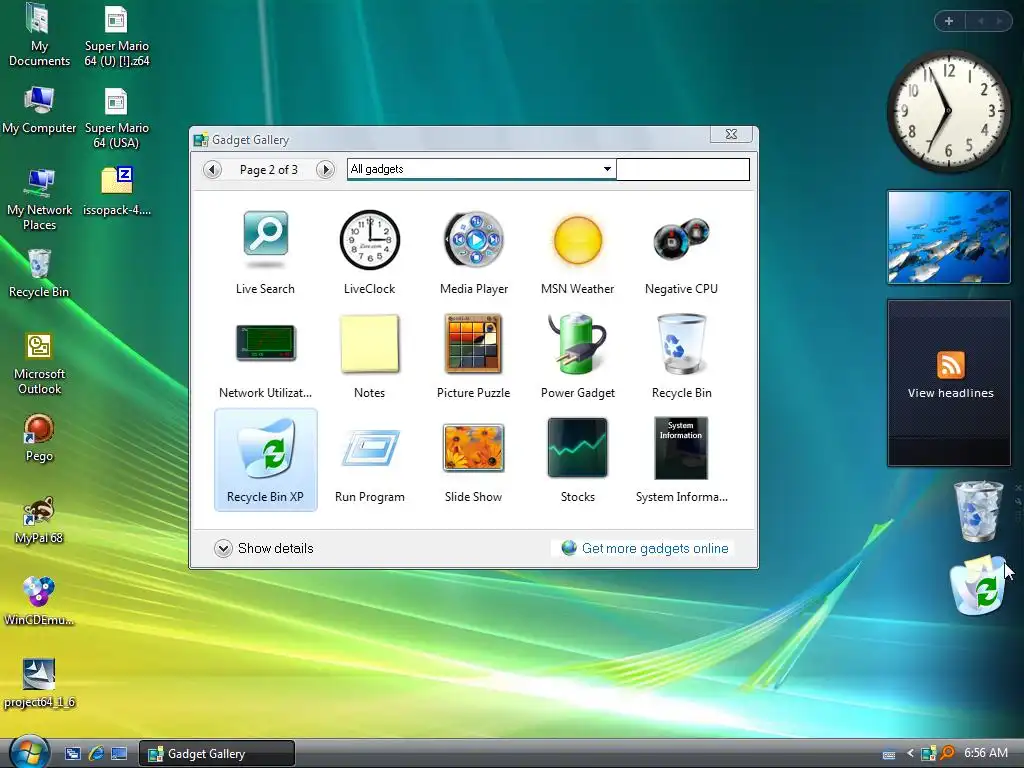This screenshot has width=1024, height=768.
Task: Click the magnifier icon in system tray
Action: click(946, 754)
